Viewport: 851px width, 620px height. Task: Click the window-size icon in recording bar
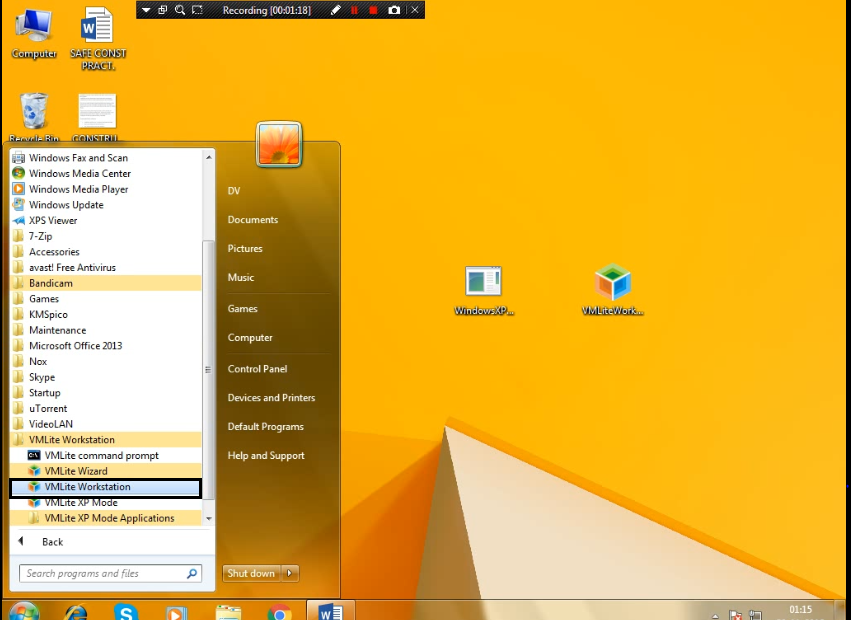(x=163, y=10)
